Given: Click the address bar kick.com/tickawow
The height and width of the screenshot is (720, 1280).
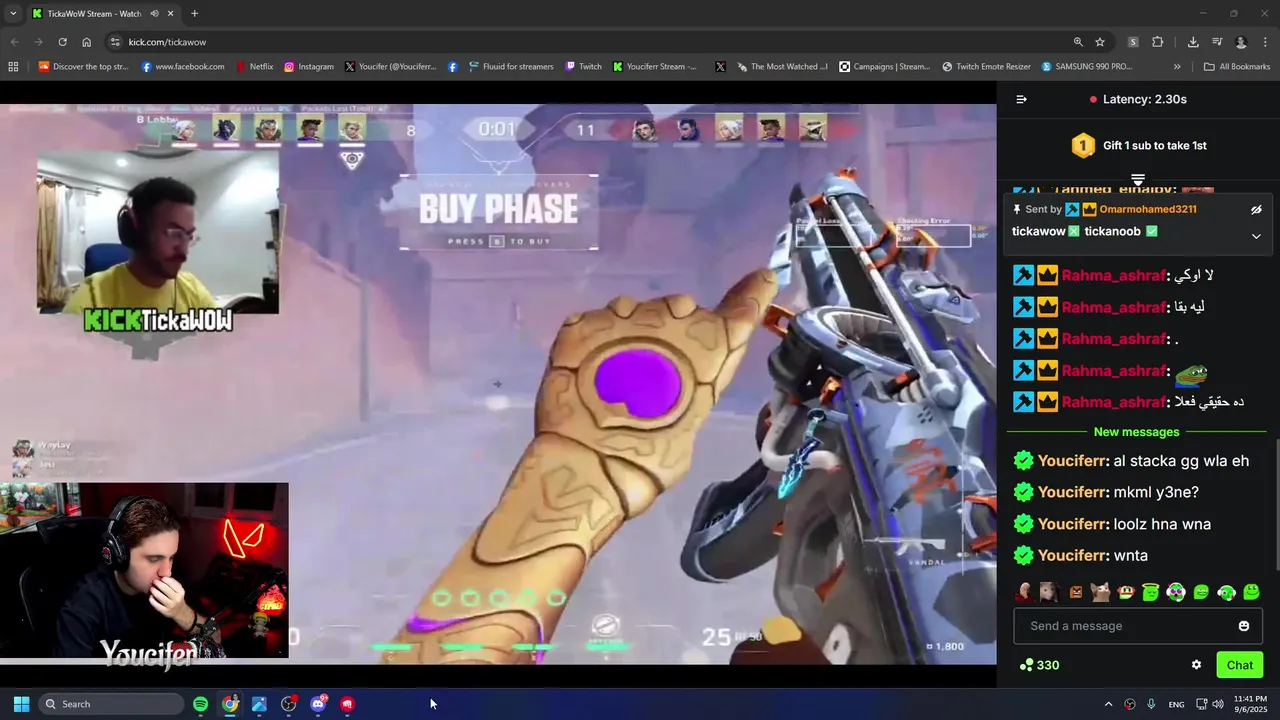Looking at the screenshot, I should (x=167, y=42).
